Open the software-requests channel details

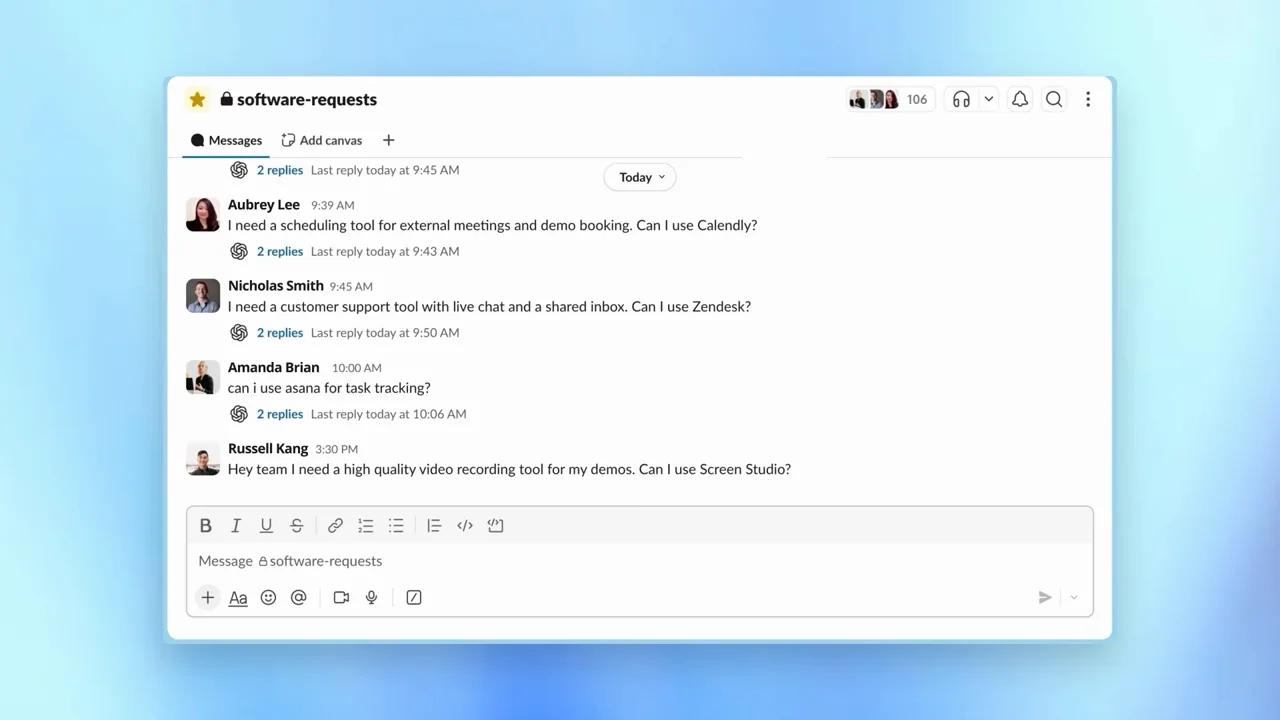[299, 99]
